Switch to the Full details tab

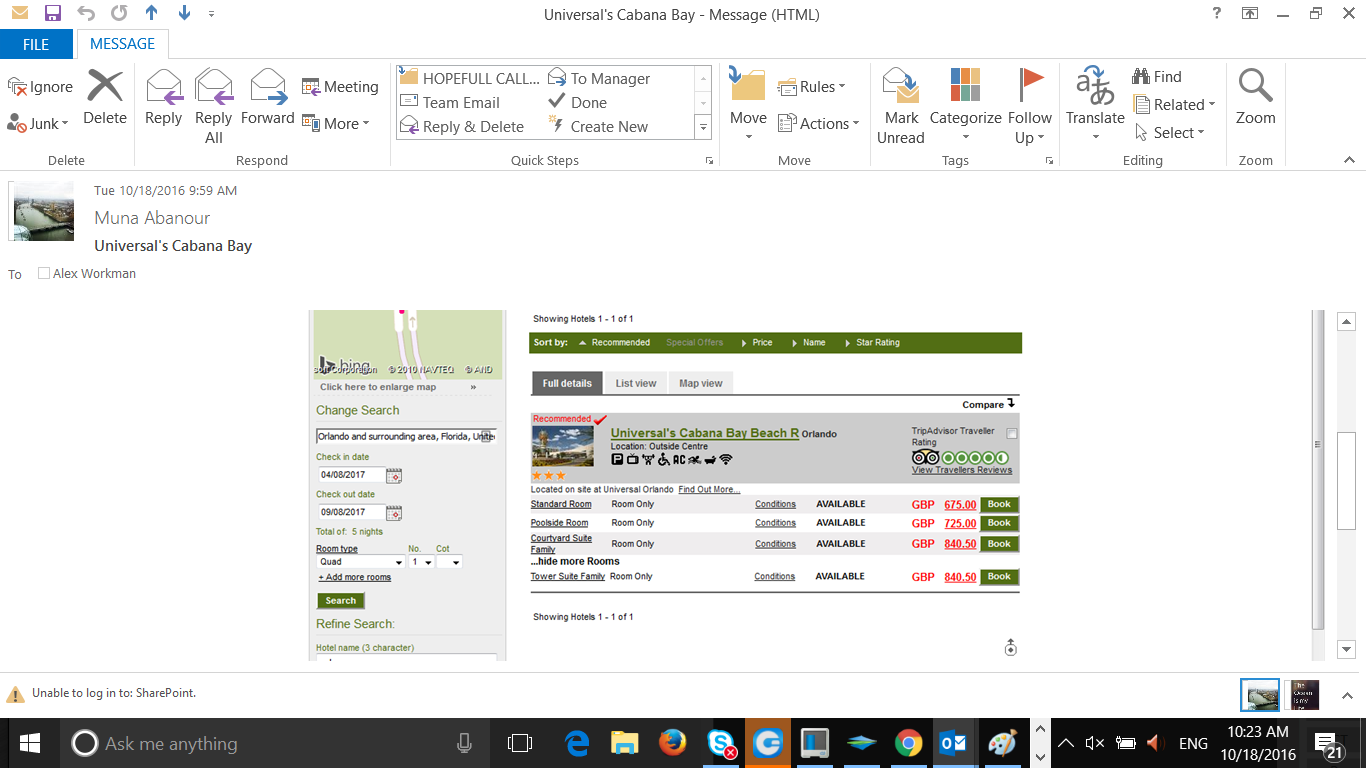point(567,383)
